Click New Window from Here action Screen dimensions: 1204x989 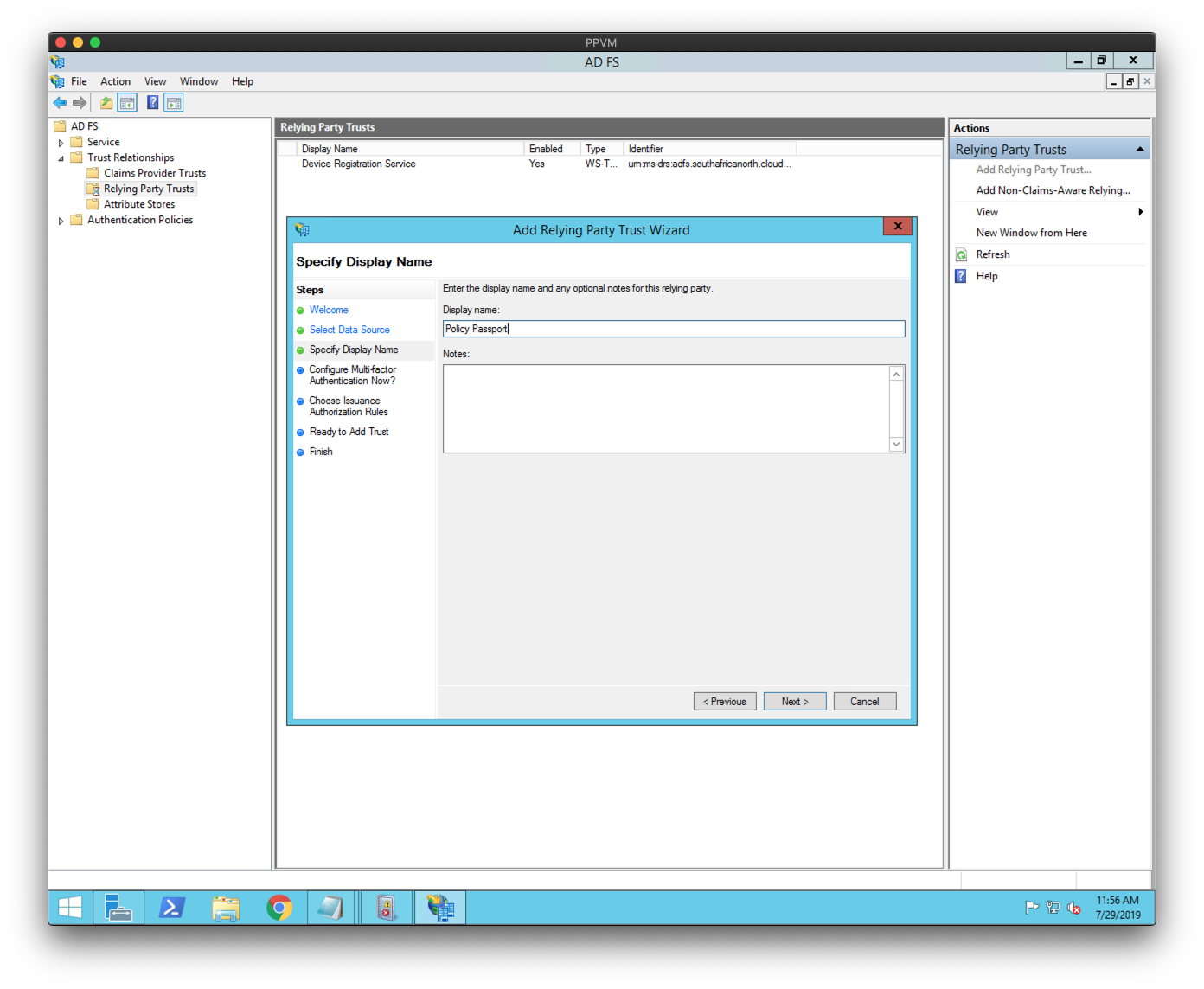tap(1031, 233)
